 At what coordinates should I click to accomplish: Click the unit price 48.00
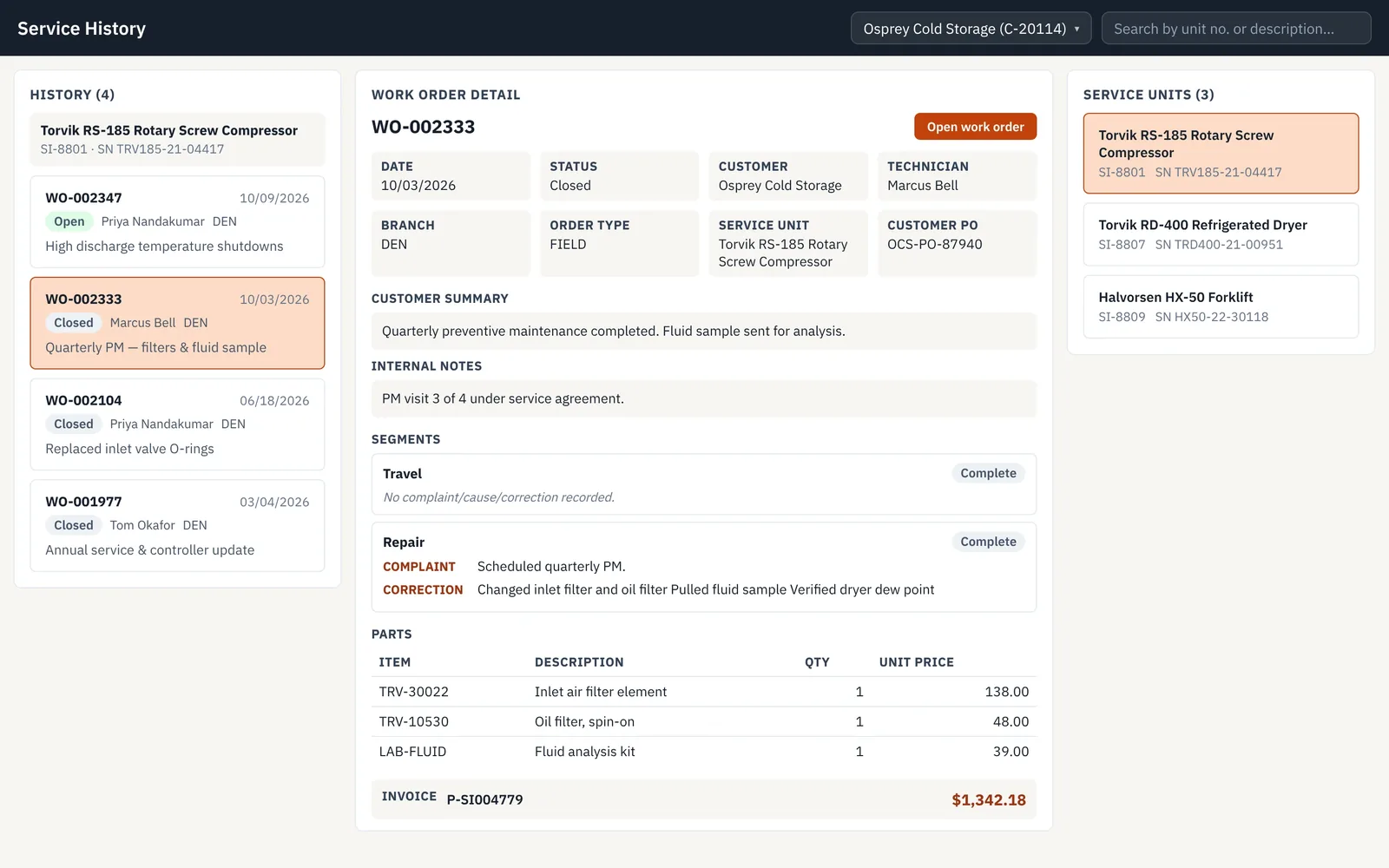(1011, 721)
